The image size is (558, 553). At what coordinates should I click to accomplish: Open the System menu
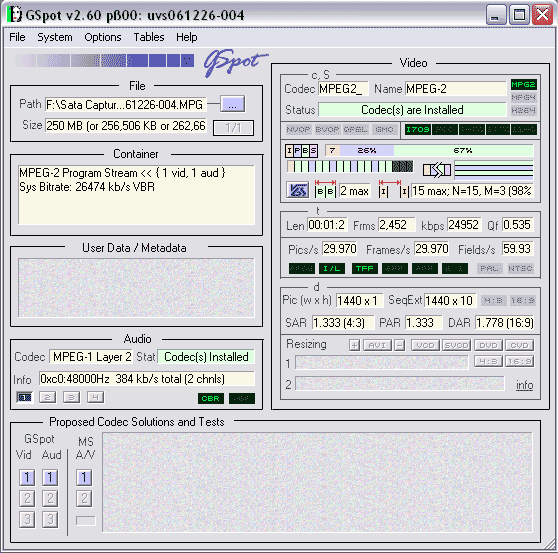click(x=55, y=37)
